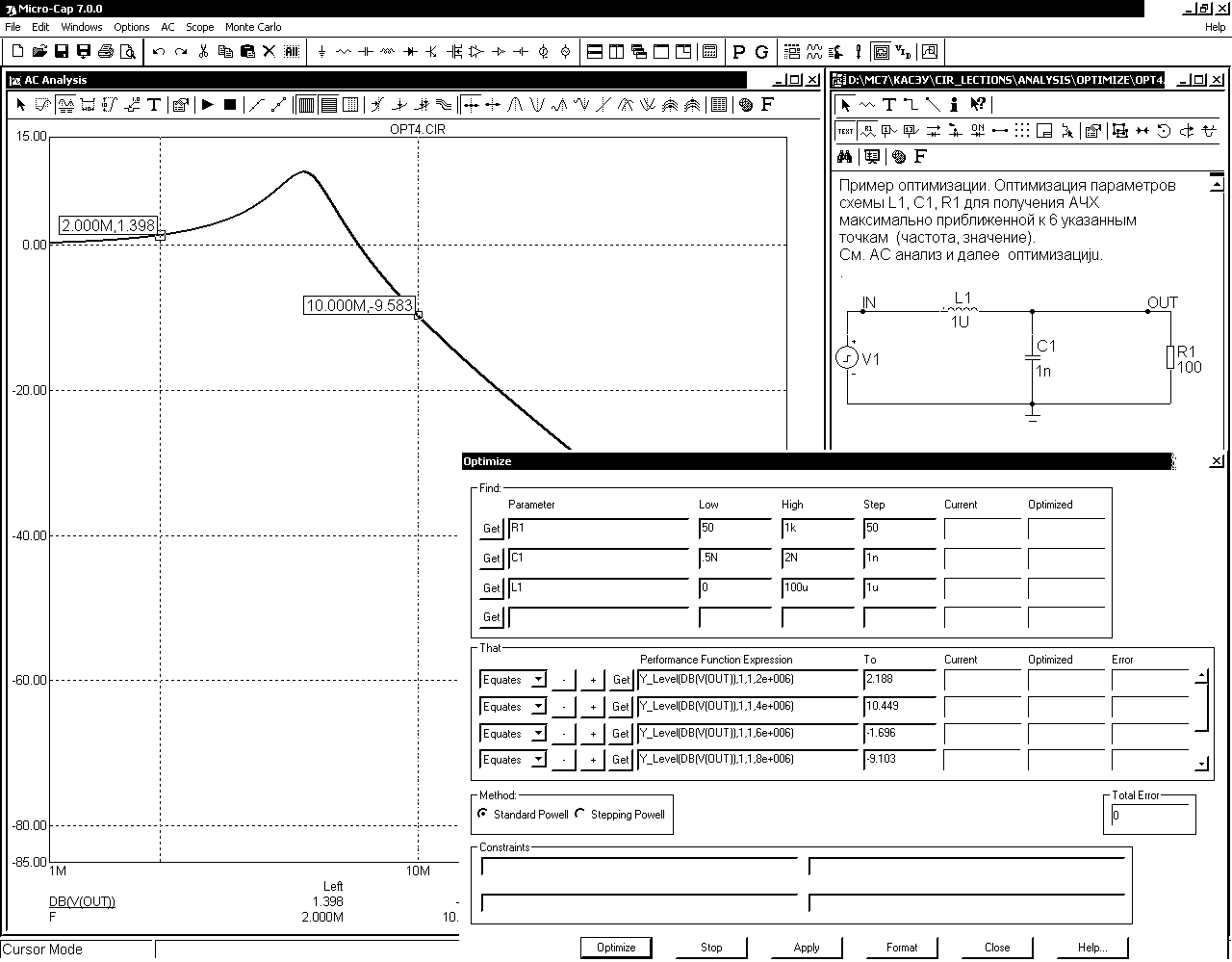
Task: Click the binoculars Find icon in schematic window
Action: pyautogui.click(x=844, y=156)
